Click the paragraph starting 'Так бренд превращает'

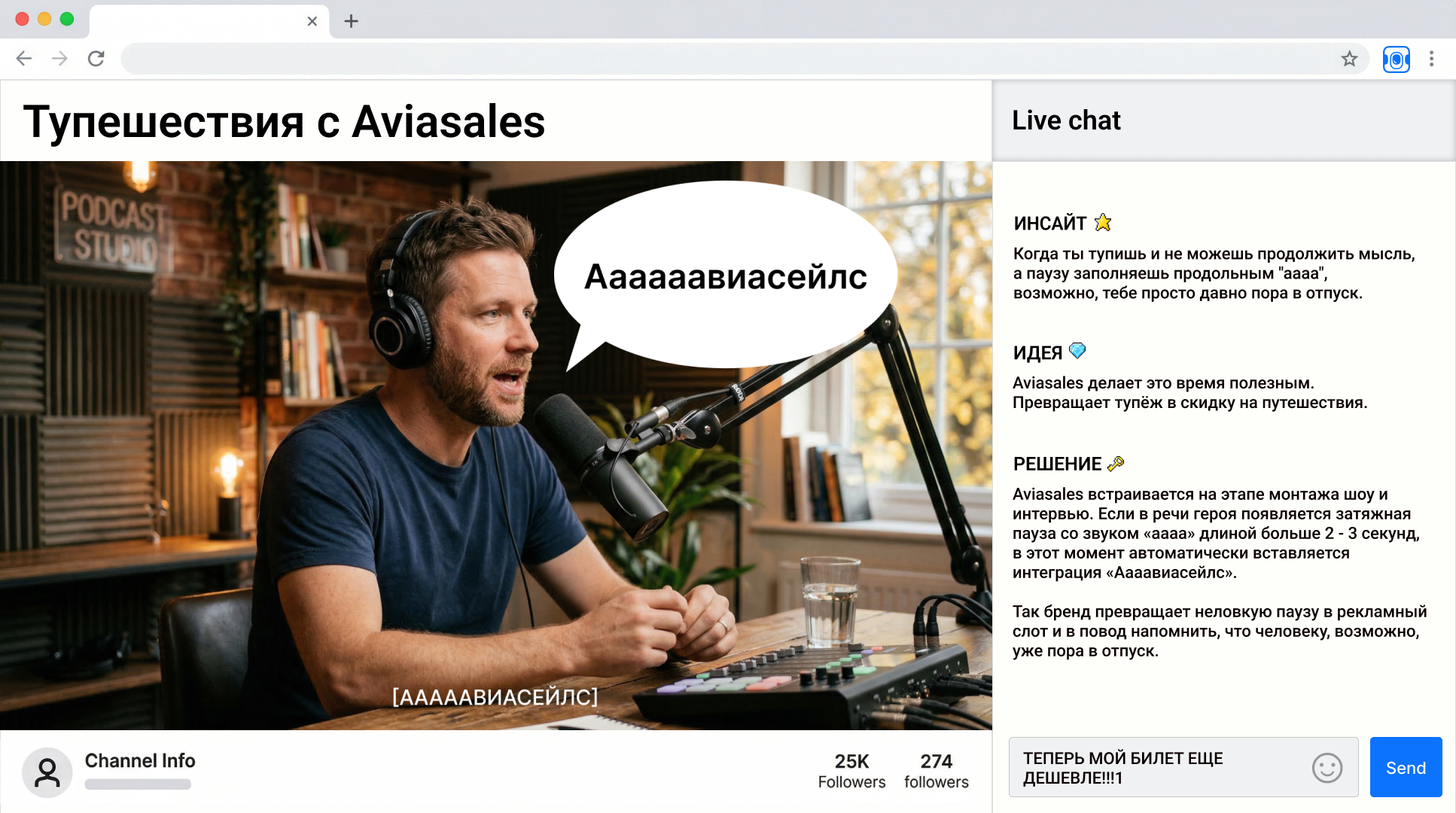point(1220,631)
